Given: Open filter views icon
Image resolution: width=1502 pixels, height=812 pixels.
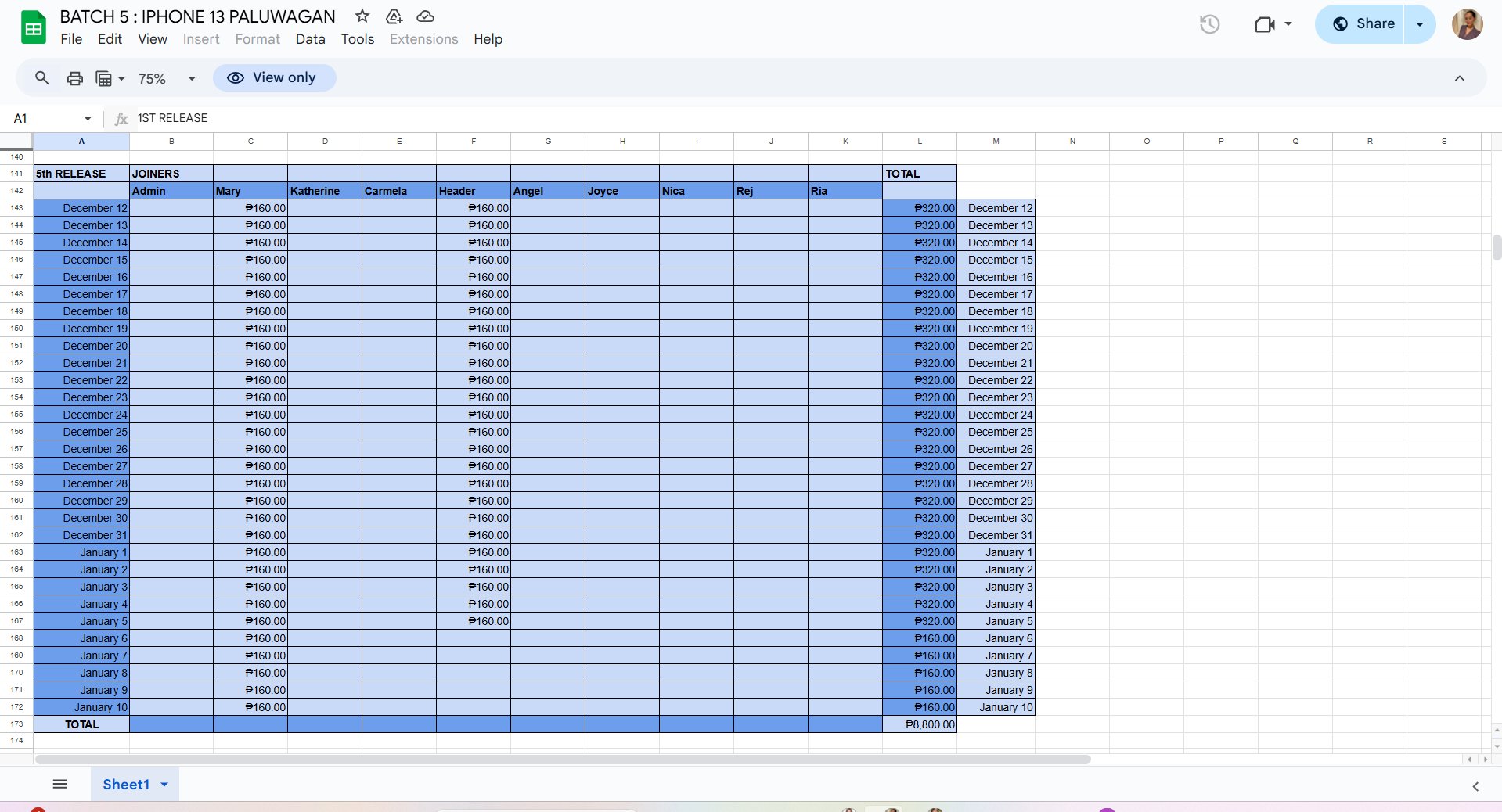Looking at the screenshot, I should point(103,78).
